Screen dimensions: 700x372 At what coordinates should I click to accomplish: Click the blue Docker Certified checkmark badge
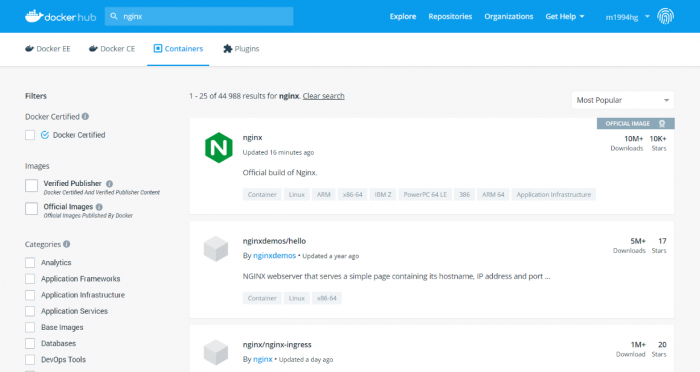pos(45,135)
